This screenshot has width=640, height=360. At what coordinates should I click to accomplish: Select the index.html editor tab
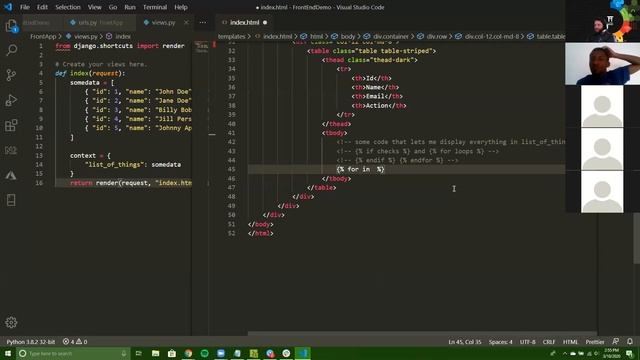[x=244, y=22]
